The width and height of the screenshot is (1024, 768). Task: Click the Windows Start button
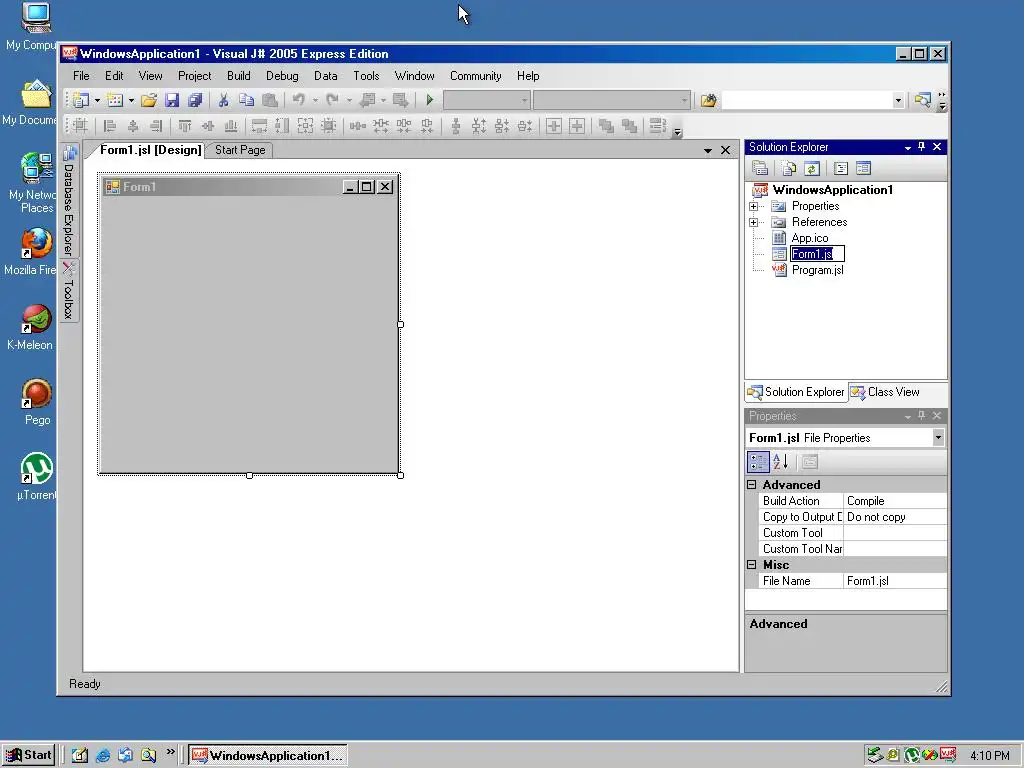coord(29,755)
